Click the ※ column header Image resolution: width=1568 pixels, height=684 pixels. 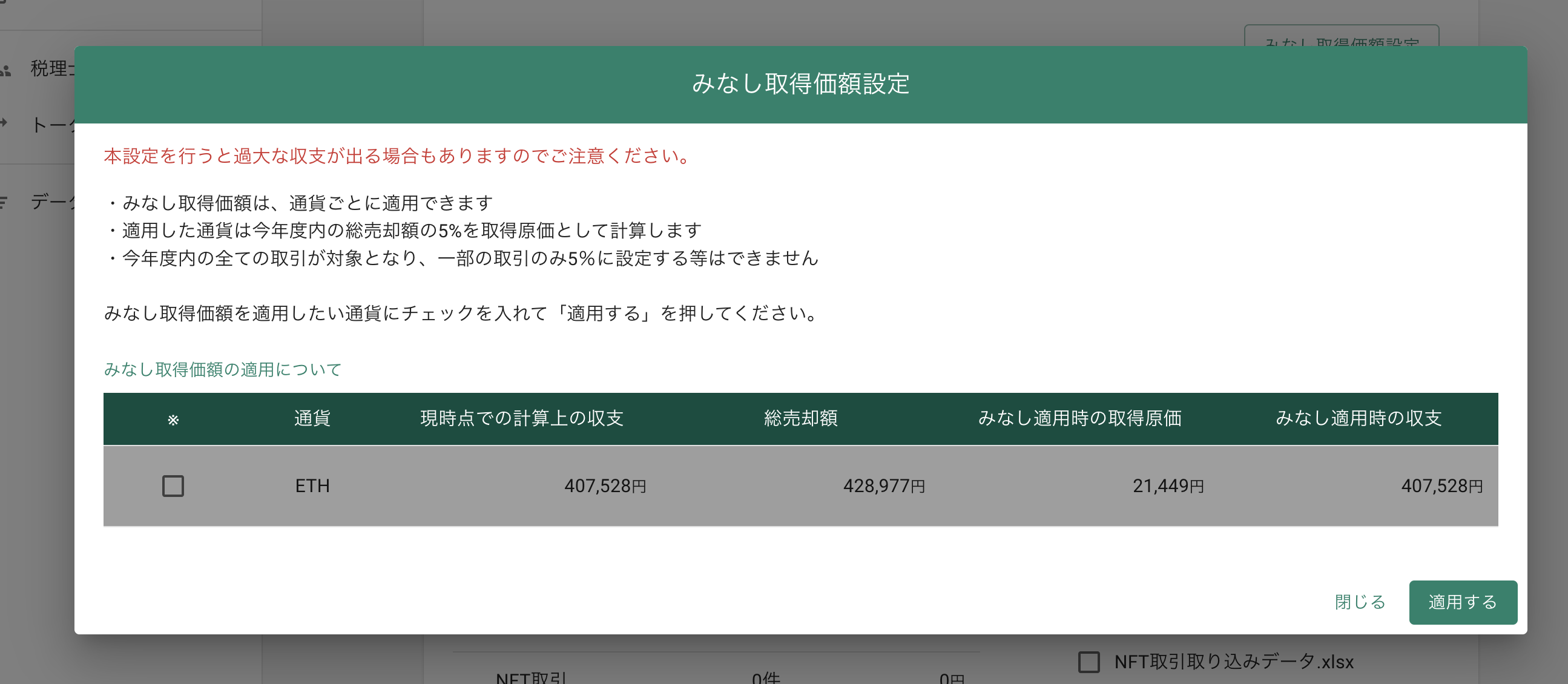point(173,419)
